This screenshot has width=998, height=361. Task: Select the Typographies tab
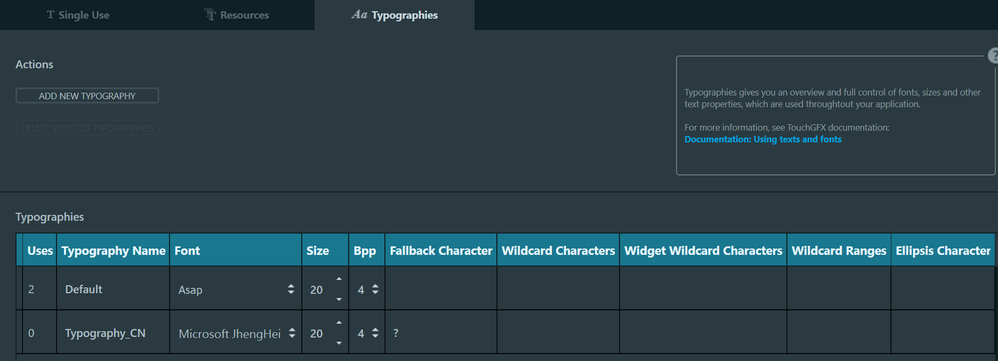coord(394,15)
